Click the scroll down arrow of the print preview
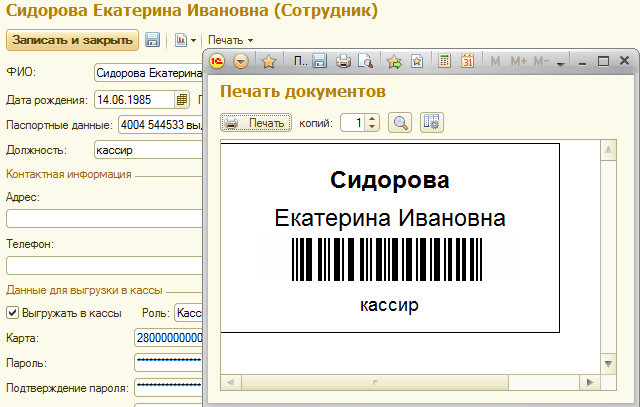 click(608, 364)
